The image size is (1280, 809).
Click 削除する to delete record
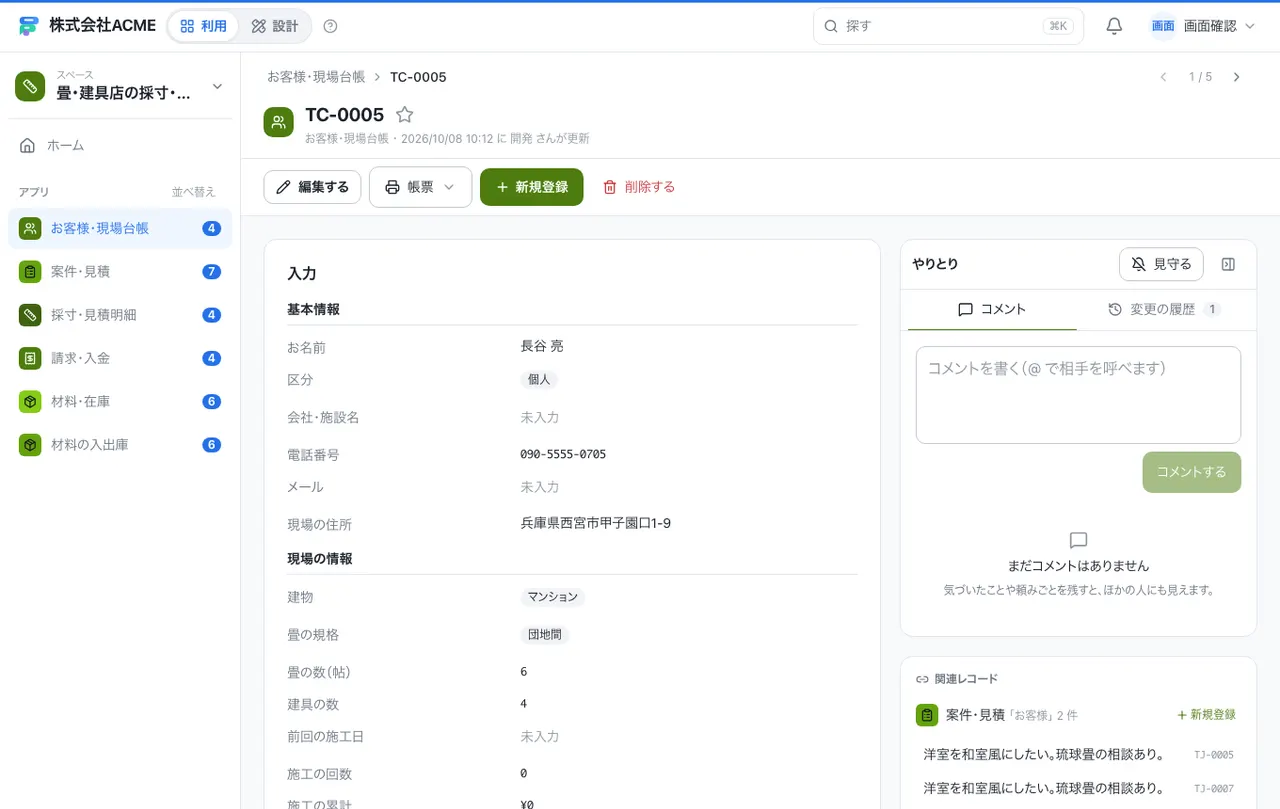(639, 187)
